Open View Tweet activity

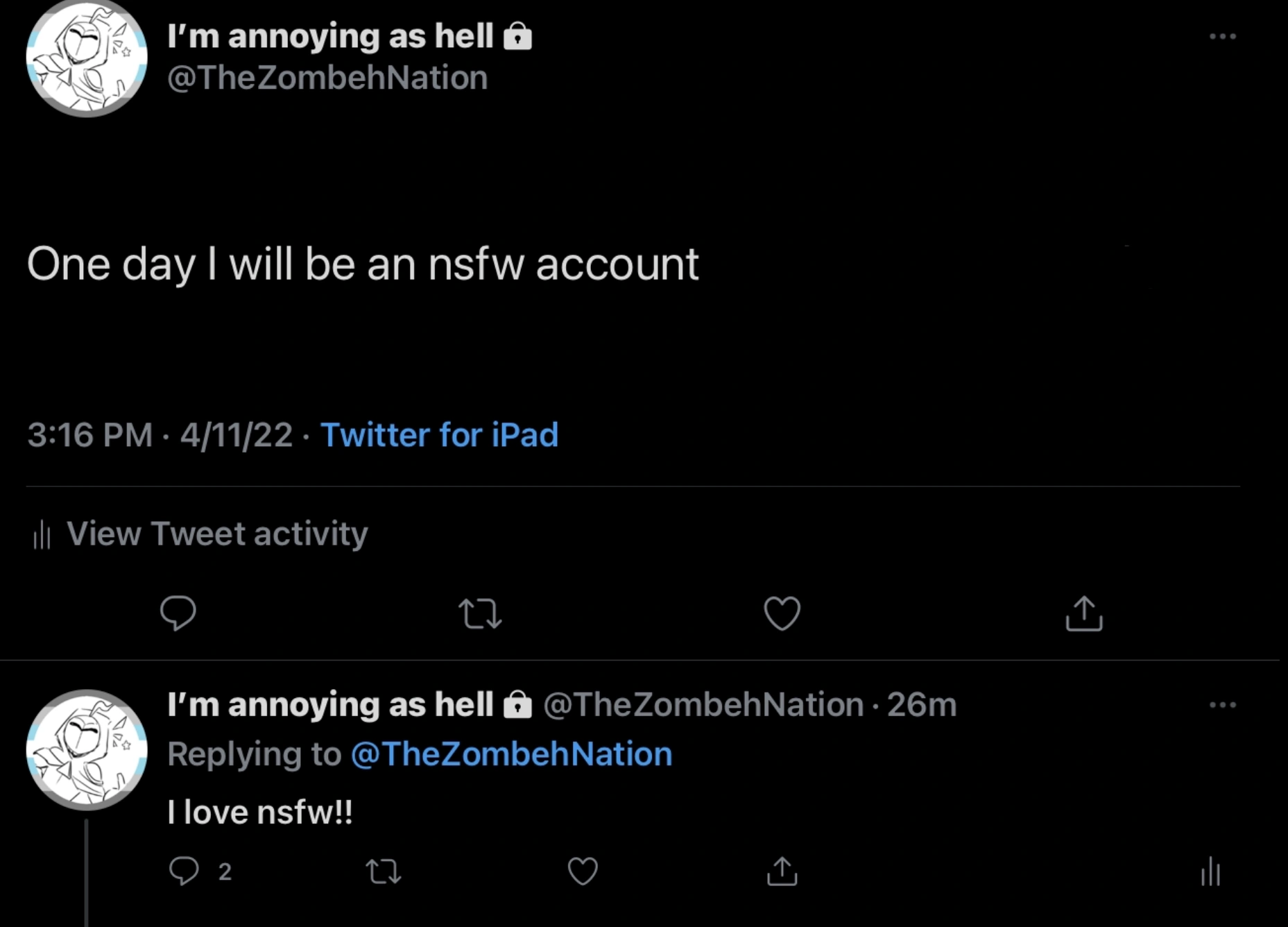pyautogui.click(x=216, y=534)
